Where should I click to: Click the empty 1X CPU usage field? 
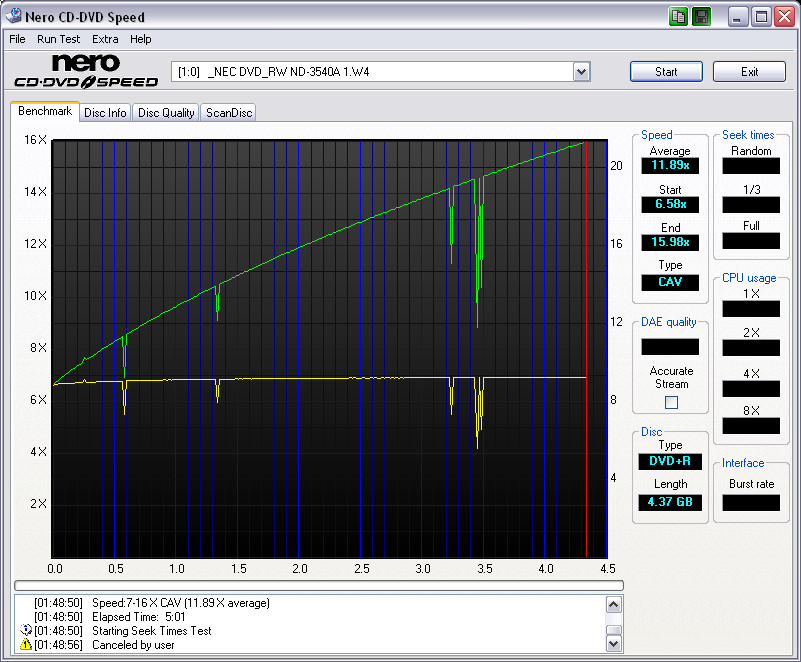(751, 309)
